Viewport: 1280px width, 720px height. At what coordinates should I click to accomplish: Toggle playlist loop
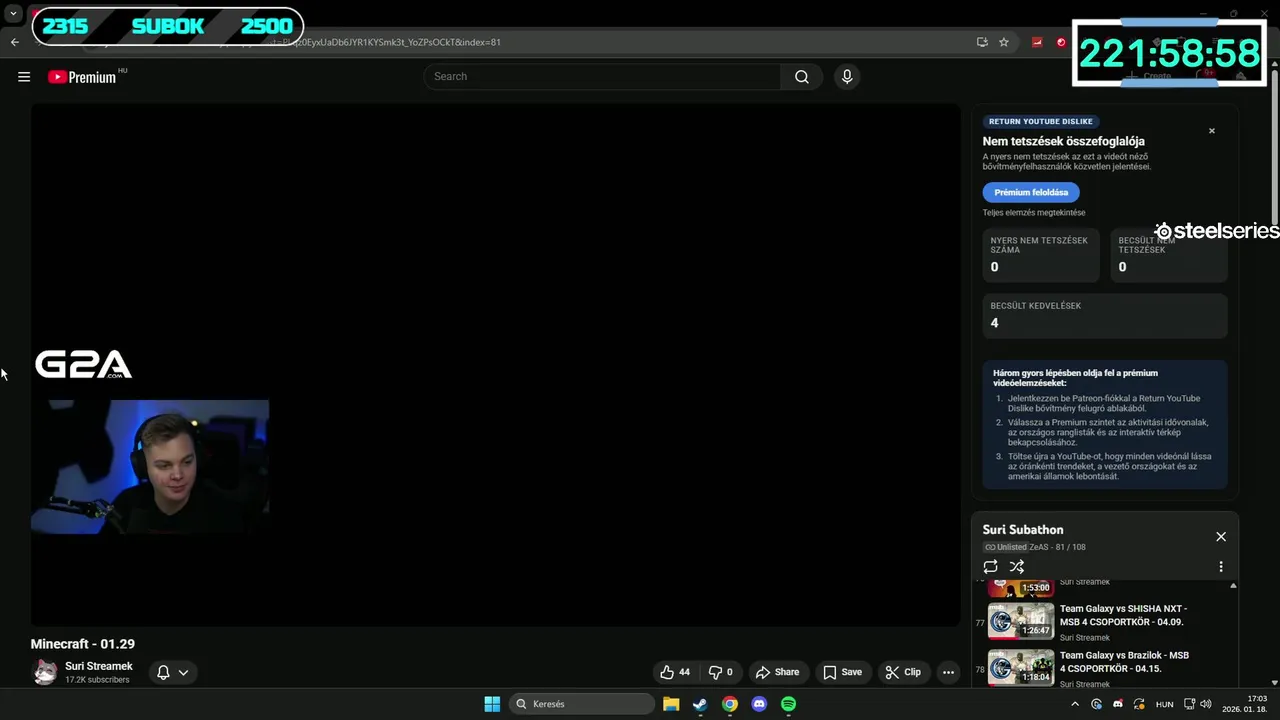tap(990, 566)
